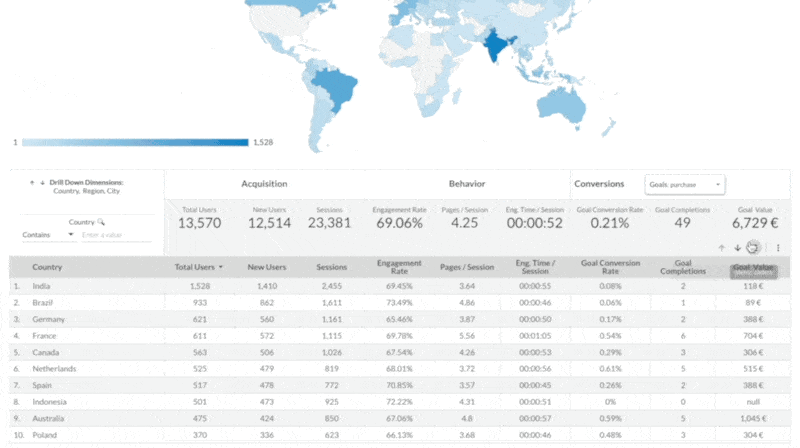This screenshot has width=800, height=448.
Task: Click the map color scale legend bar
Action: tap(135, 142)
